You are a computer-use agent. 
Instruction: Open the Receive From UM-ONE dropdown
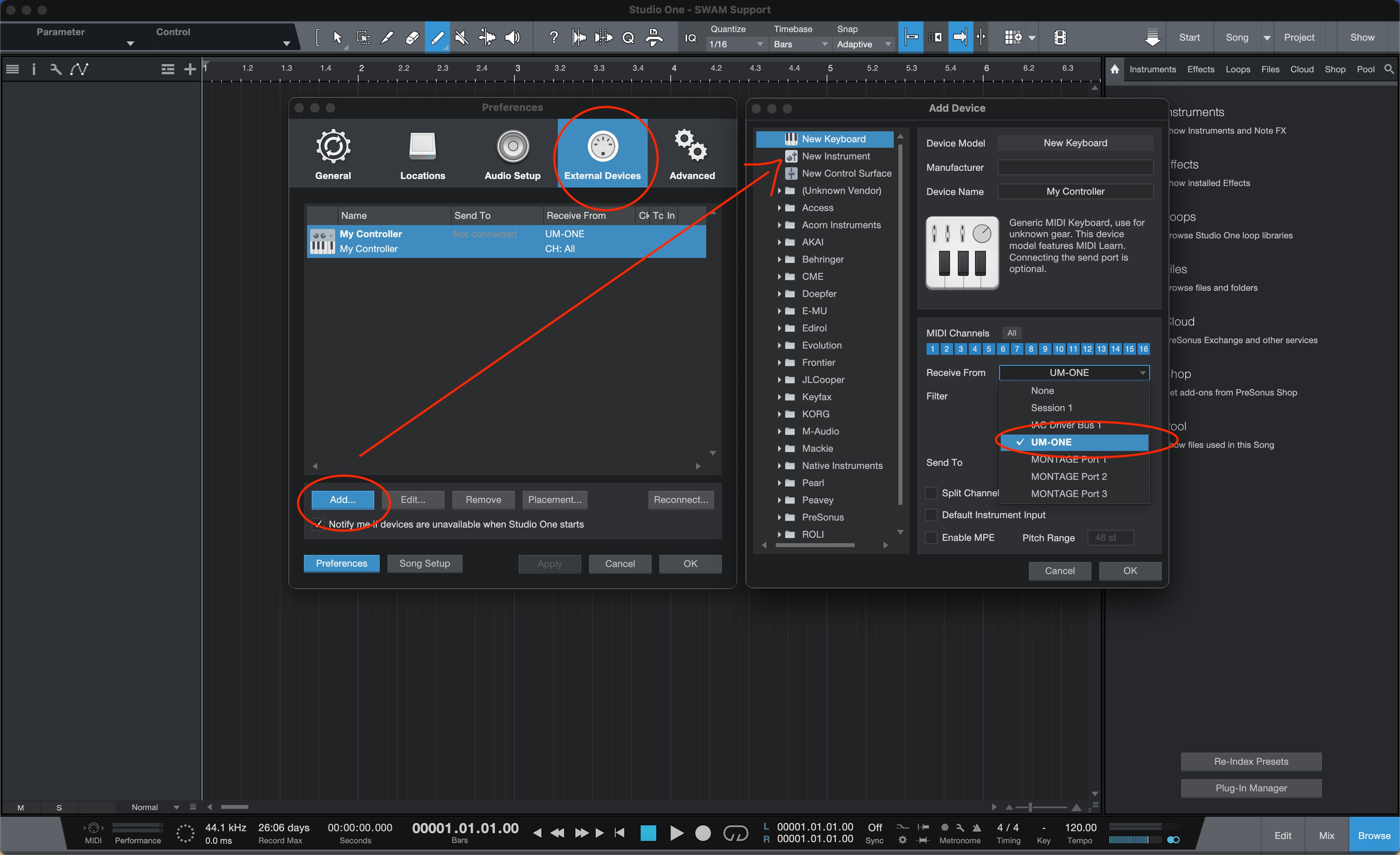point(1074,372)
